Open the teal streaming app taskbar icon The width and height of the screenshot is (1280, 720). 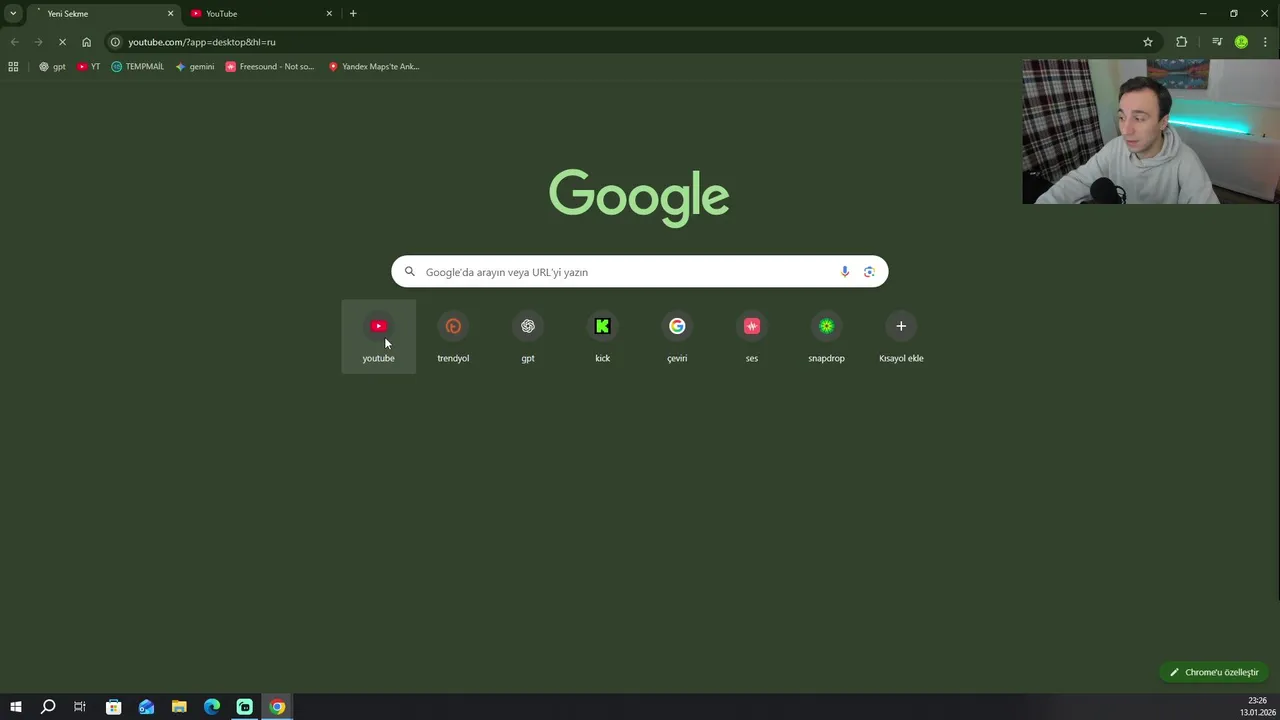click(244, 707)
